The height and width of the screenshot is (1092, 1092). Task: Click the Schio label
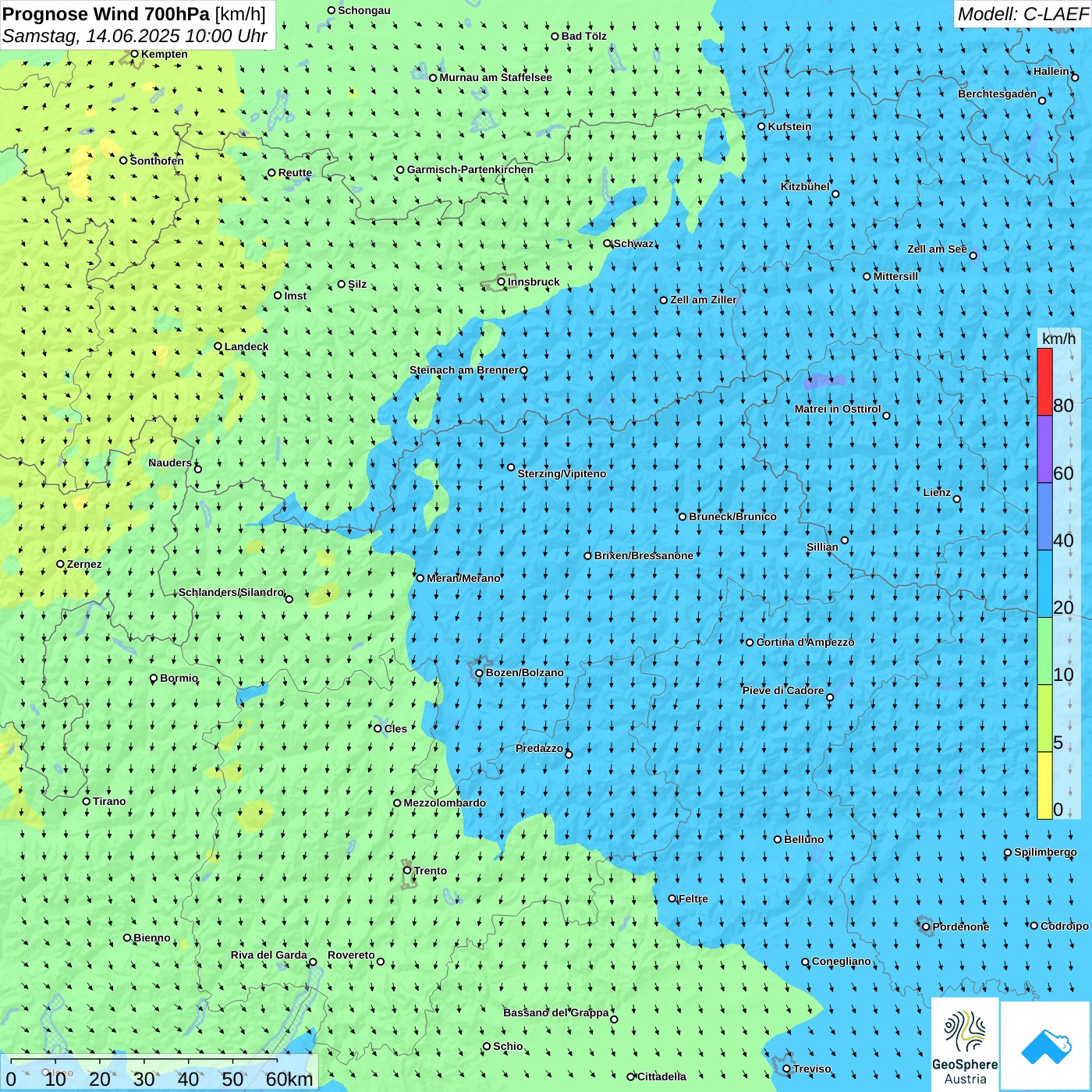click(508, 1046)
